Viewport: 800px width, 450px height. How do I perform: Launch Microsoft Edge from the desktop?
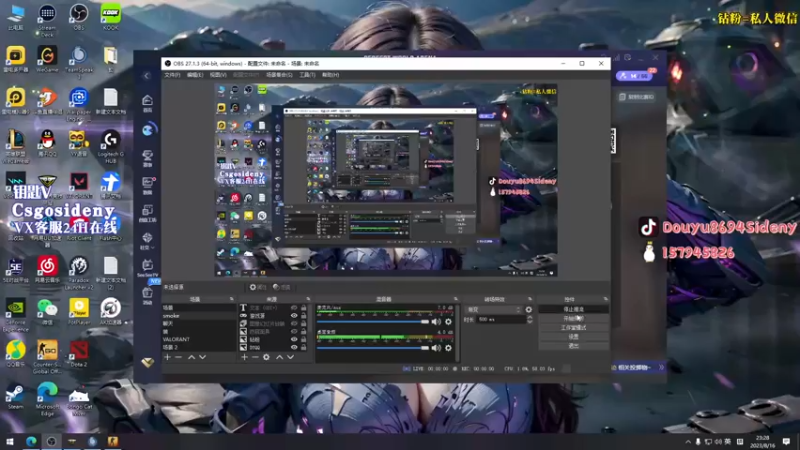46,394
